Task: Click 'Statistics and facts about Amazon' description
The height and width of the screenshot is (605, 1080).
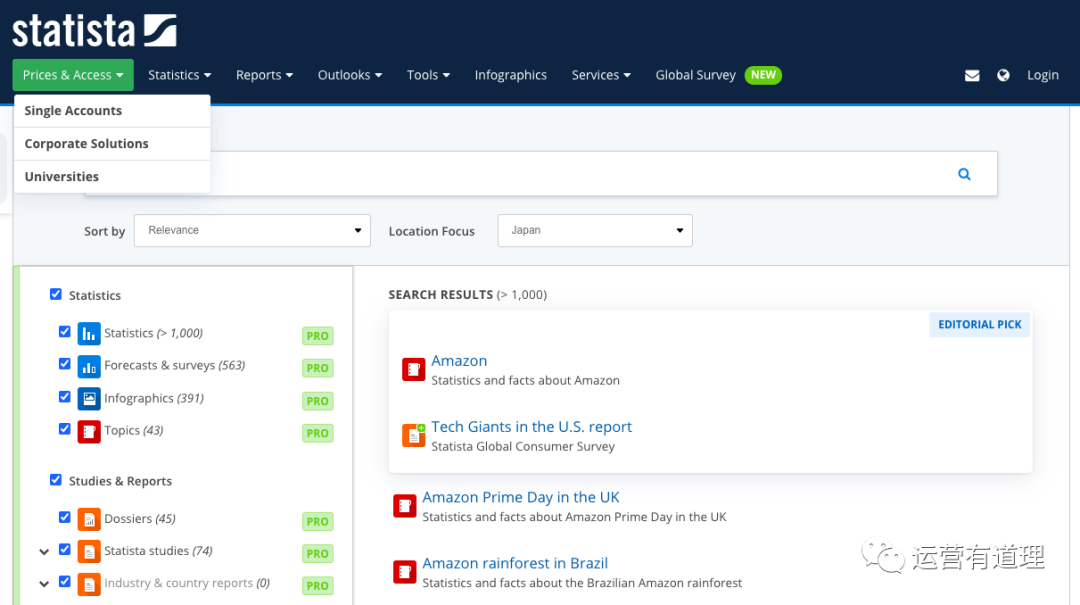Action: [x=526, y=380]
